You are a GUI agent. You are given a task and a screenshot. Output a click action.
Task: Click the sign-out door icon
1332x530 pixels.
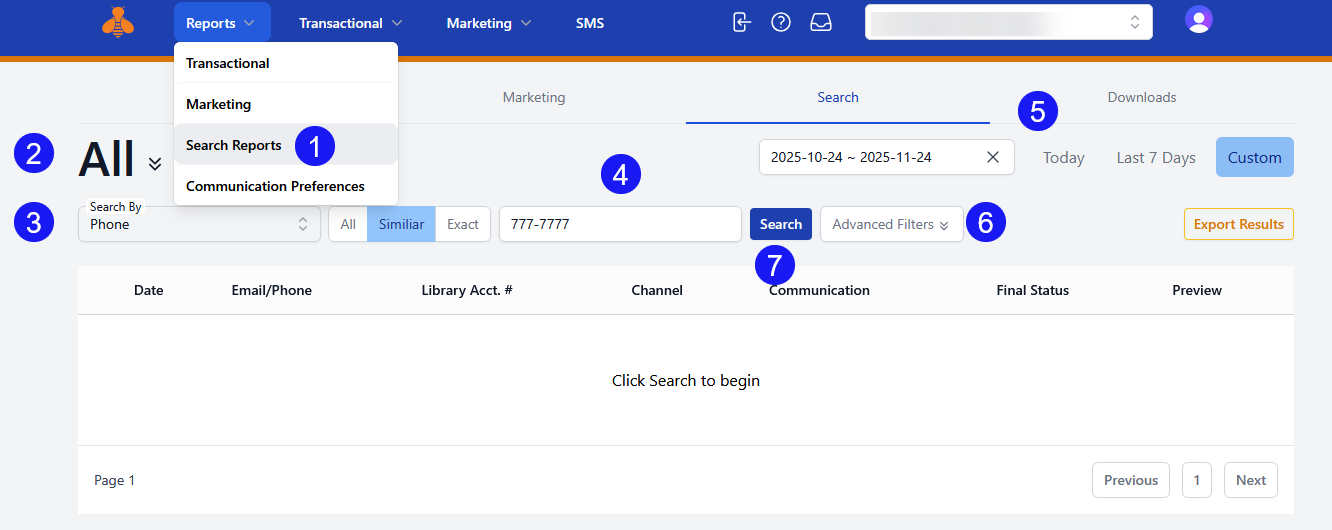[741, 23]
